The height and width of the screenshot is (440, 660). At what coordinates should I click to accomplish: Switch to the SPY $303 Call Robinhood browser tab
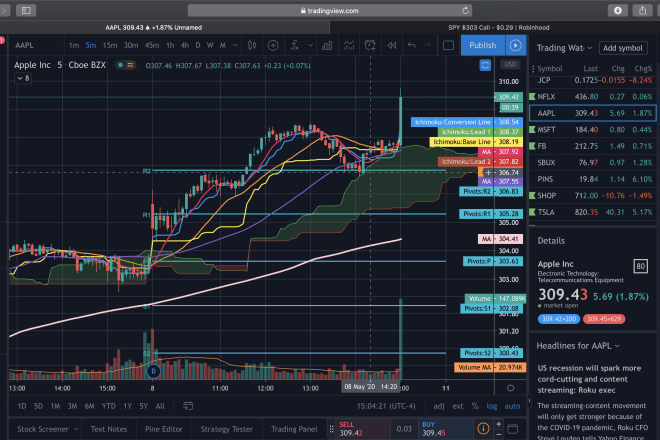point(499,27)
